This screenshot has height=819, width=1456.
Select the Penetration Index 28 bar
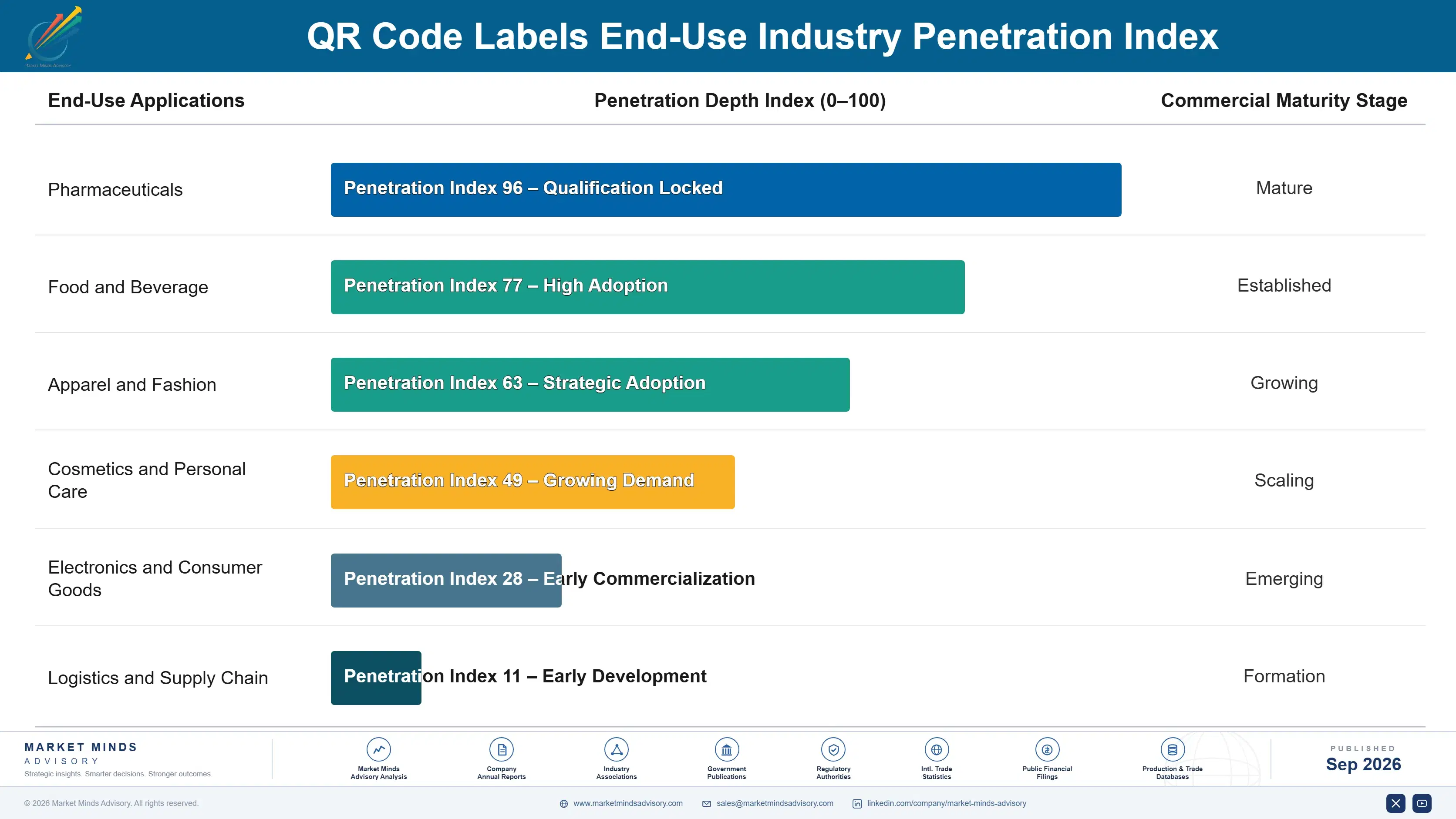[x=446, y=580]
